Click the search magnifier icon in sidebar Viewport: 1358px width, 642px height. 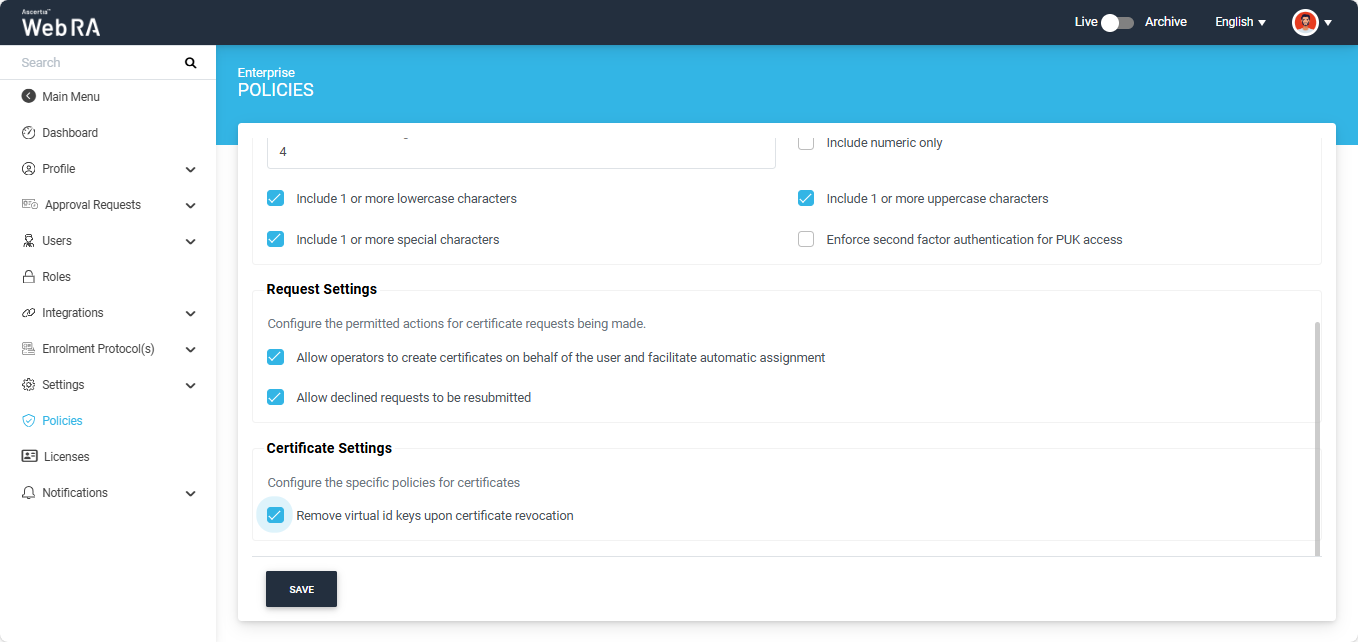pos(190,63)
